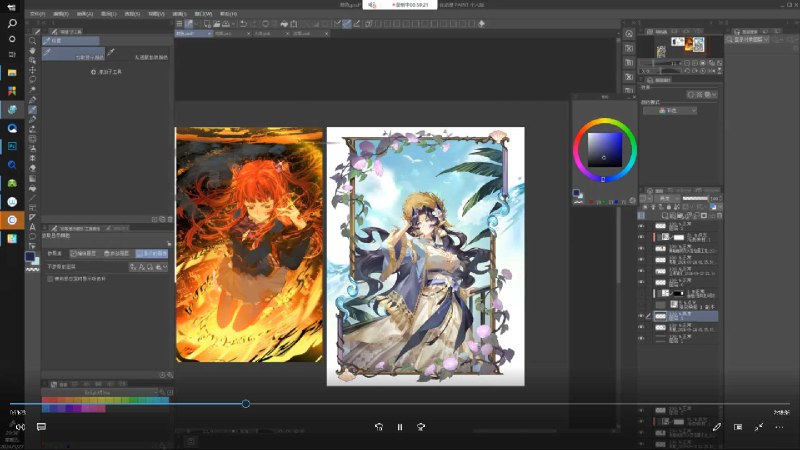Open the 编辑(E) Edit menu
Screen dimensions: 800x450
(61, 14)
